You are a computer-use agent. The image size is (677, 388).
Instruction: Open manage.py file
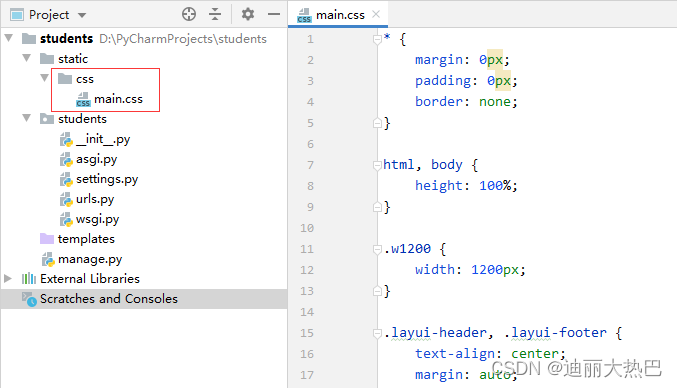pos(90,259)
